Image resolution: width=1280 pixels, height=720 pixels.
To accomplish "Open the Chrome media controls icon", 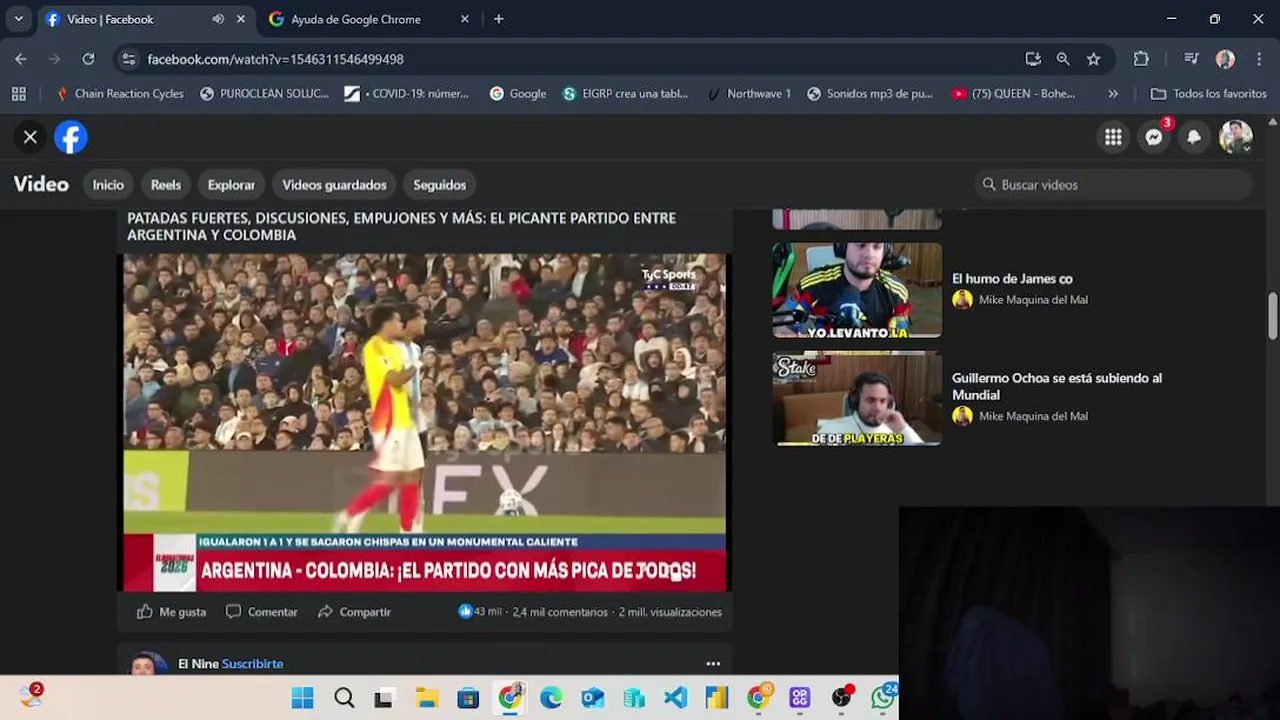I will point(1191,59).
